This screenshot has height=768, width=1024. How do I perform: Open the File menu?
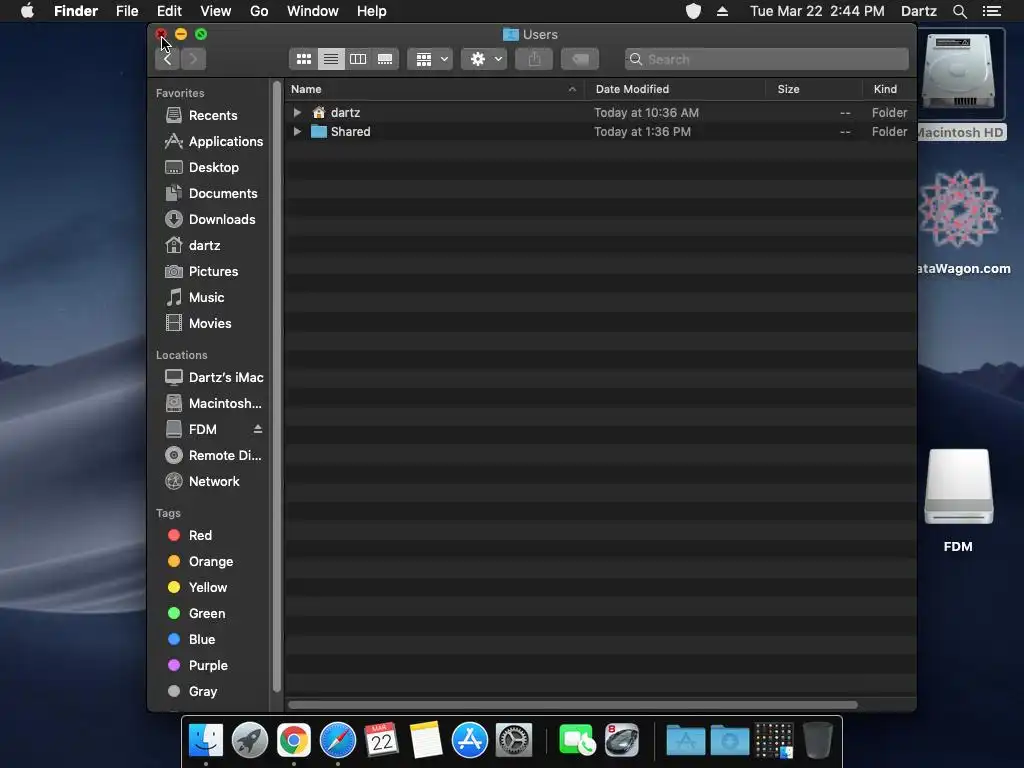point(127,11)
